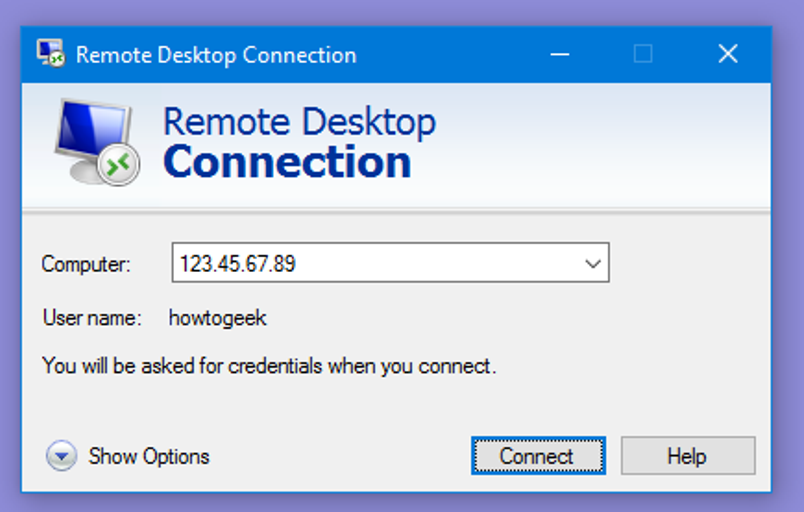Open the Computer address dropdown arrow
Image resolution: width=804 pixels, height=512 pixels.
tap(593, 264)
